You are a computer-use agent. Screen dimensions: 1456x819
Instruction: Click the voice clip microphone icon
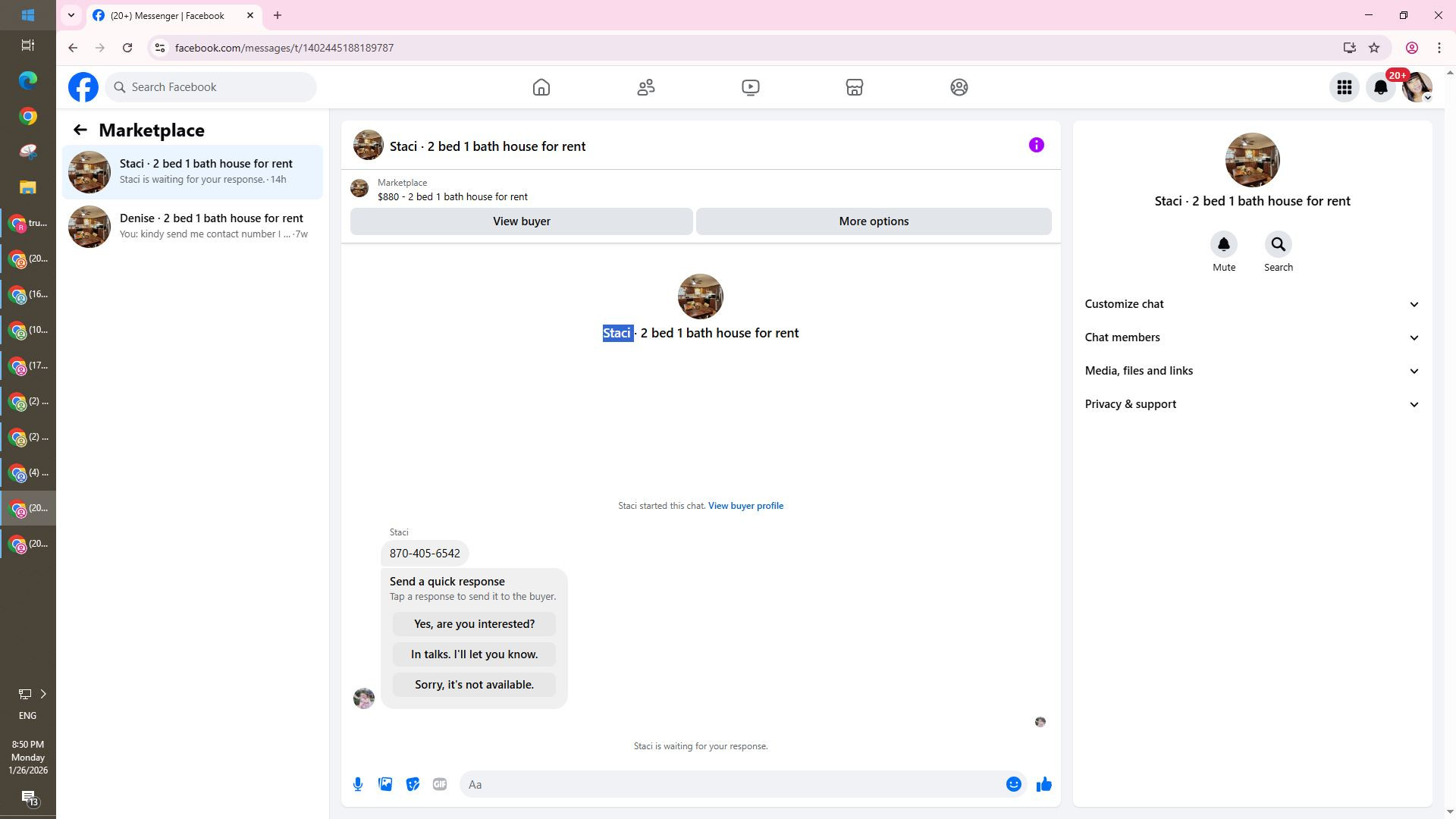(x=358, y=785)
